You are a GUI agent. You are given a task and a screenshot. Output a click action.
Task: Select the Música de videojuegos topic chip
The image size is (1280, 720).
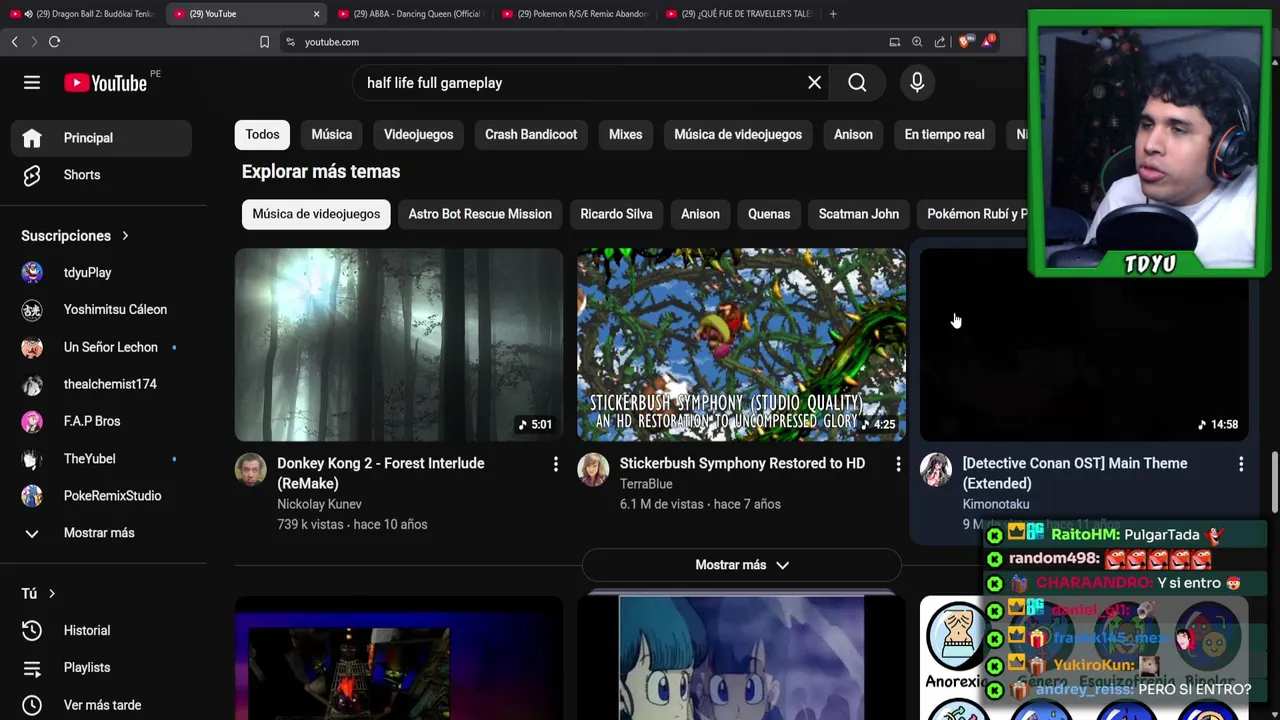pos(316,214)
